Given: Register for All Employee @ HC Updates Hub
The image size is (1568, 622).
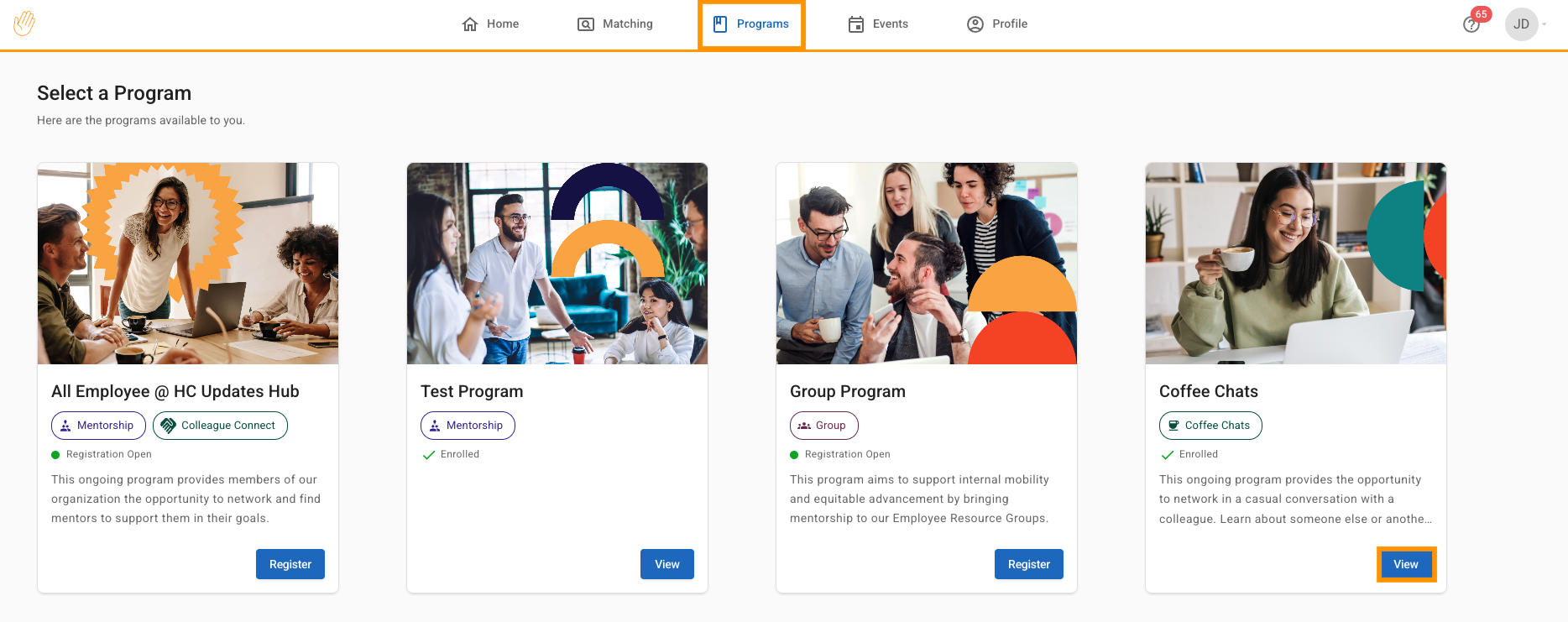Looking at the screenshot, I should click(x=290, y=564).
